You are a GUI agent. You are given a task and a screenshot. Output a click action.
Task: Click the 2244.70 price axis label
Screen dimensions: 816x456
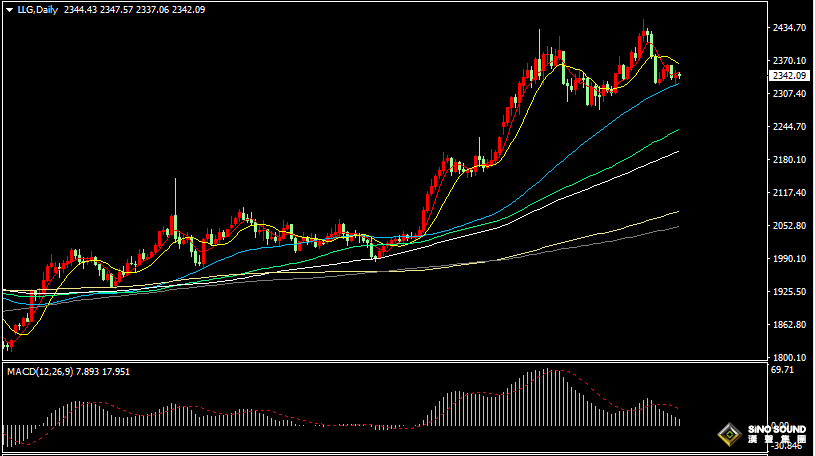coord(788,127)
